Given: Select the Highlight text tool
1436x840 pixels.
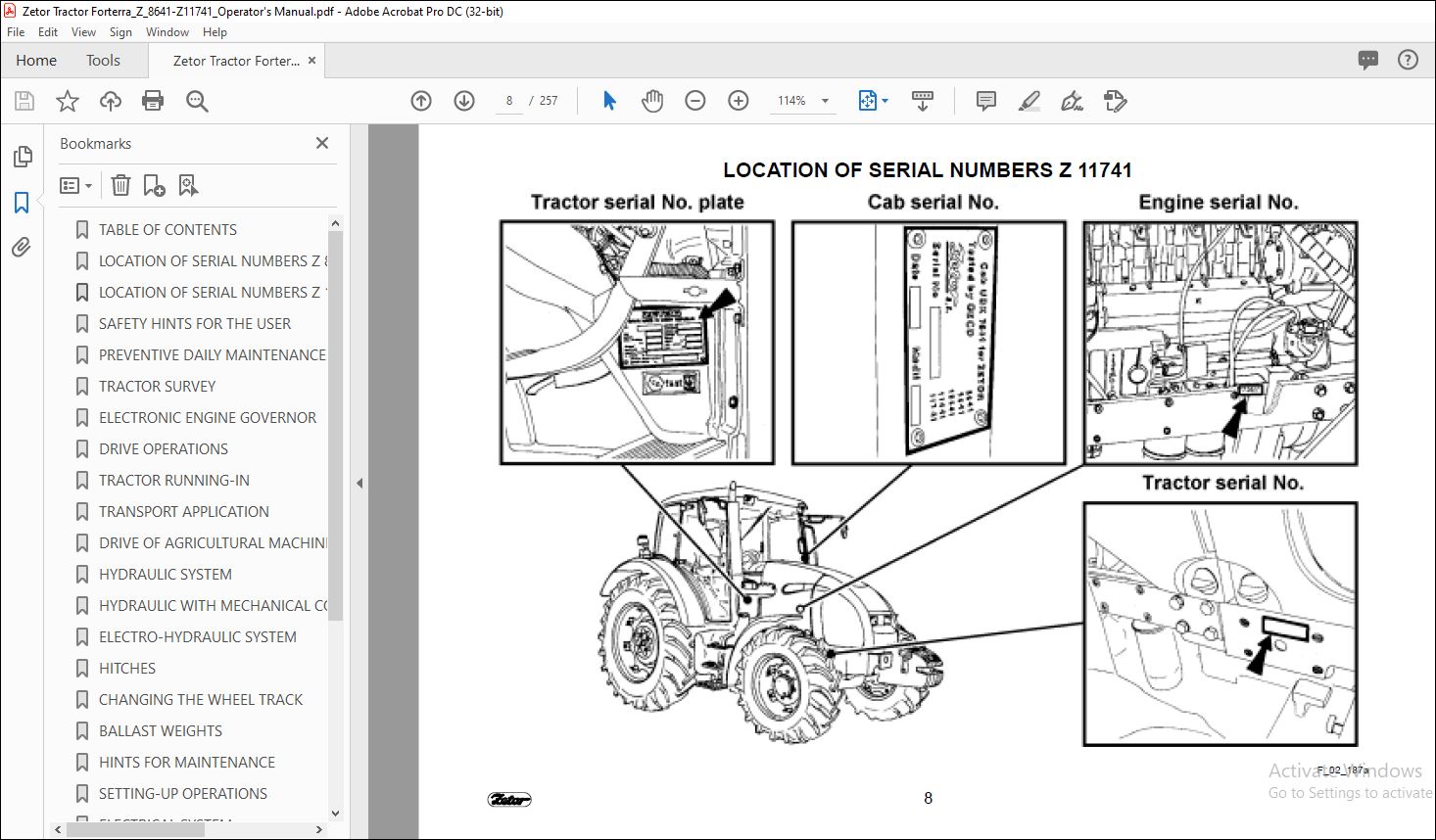Looking at the screenshot, I should [1029, 101].
